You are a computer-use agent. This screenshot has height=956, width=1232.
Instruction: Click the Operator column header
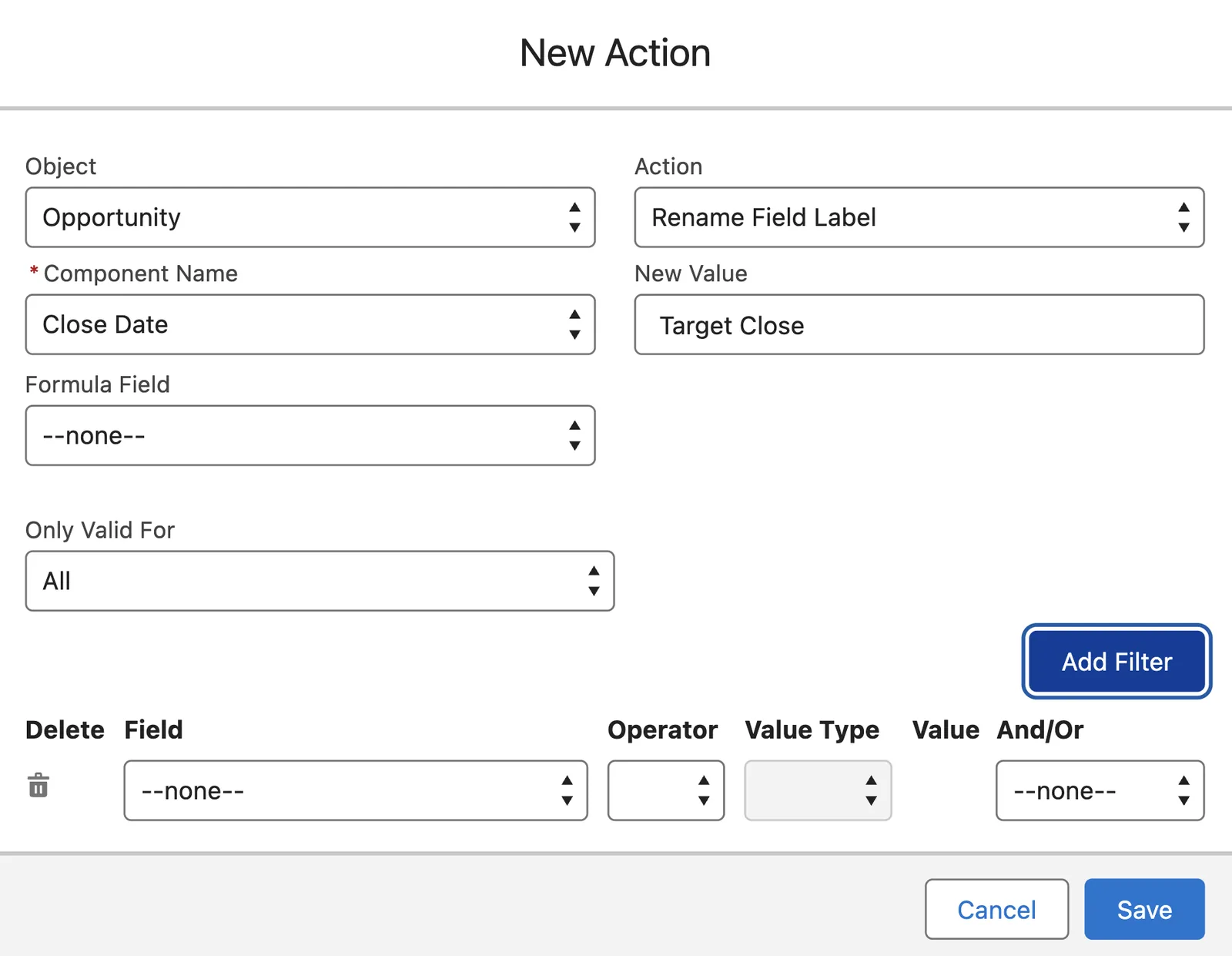663,730
